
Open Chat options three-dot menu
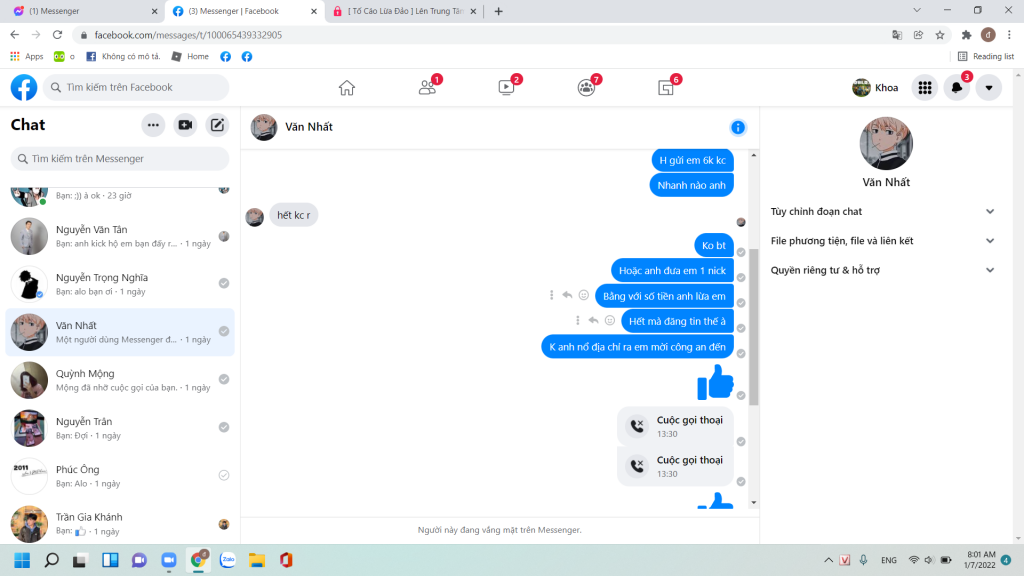coord(153,125)
